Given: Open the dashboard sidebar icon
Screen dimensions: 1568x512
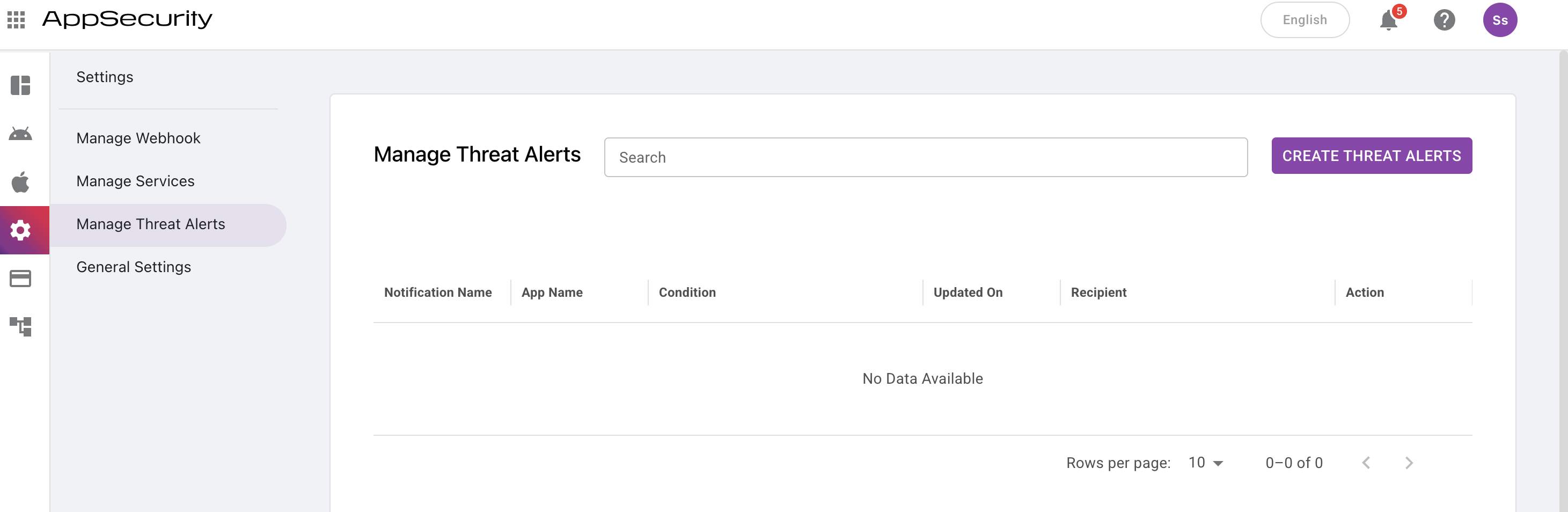Looking at the screenshot, I should [x=21, y=85].
